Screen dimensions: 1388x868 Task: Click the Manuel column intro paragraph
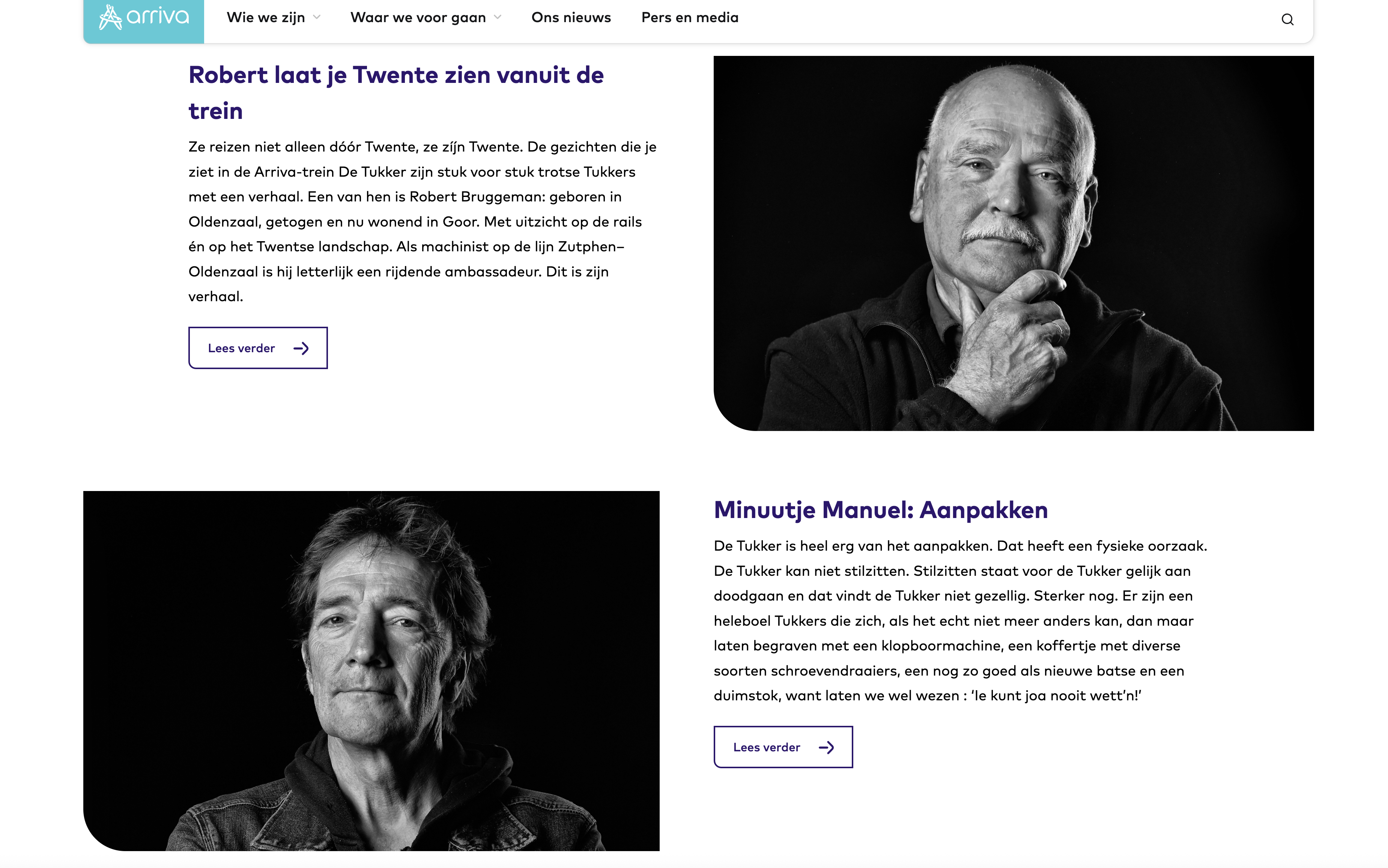(x=960, y=620)
